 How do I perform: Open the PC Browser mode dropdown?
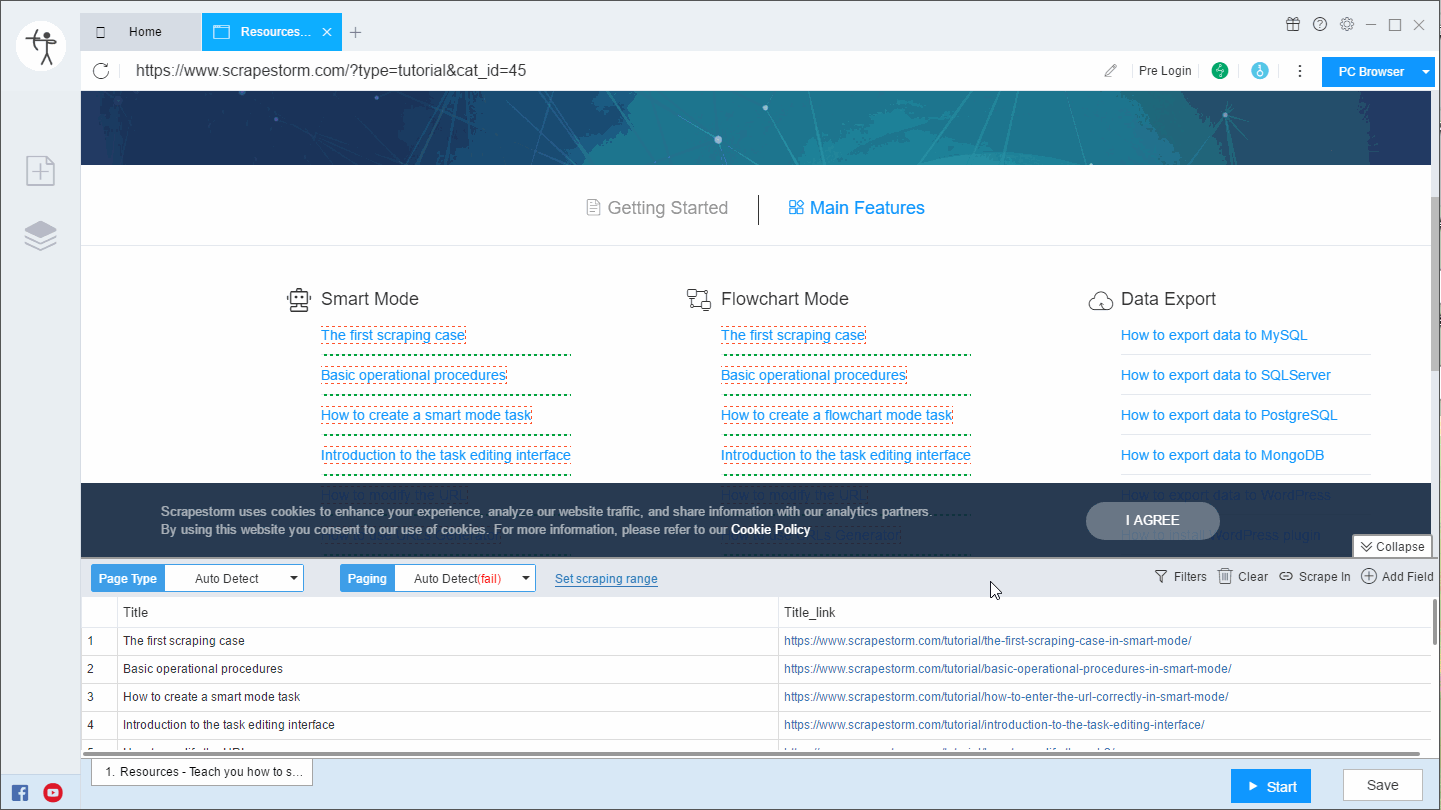1425,71
